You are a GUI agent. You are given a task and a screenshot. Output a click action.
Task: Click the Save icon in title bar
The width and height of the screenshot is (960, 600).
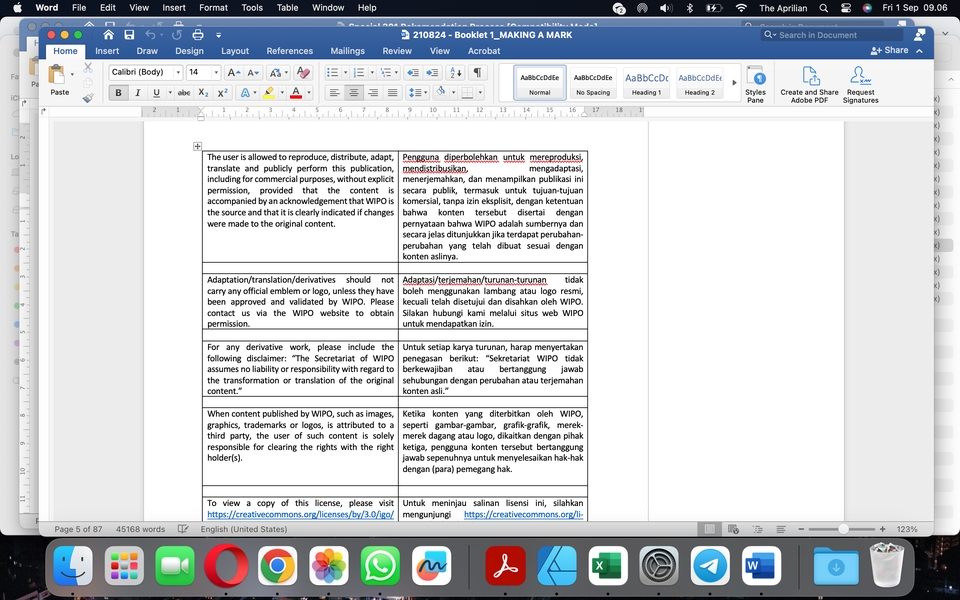[x=128, y=35]
